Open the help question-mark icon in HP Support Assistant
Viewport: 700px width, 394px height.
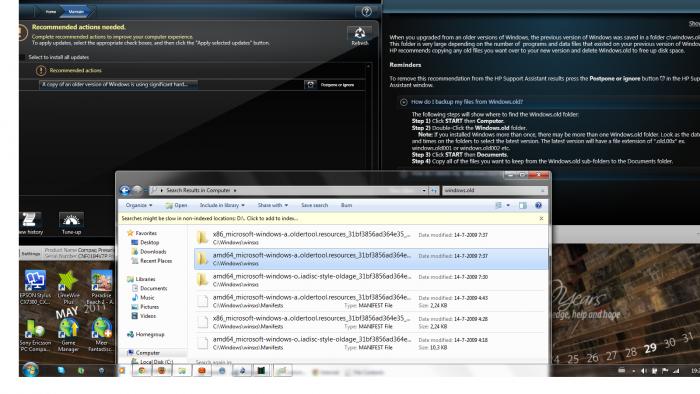pyautogui.click(x=367, y=12)
